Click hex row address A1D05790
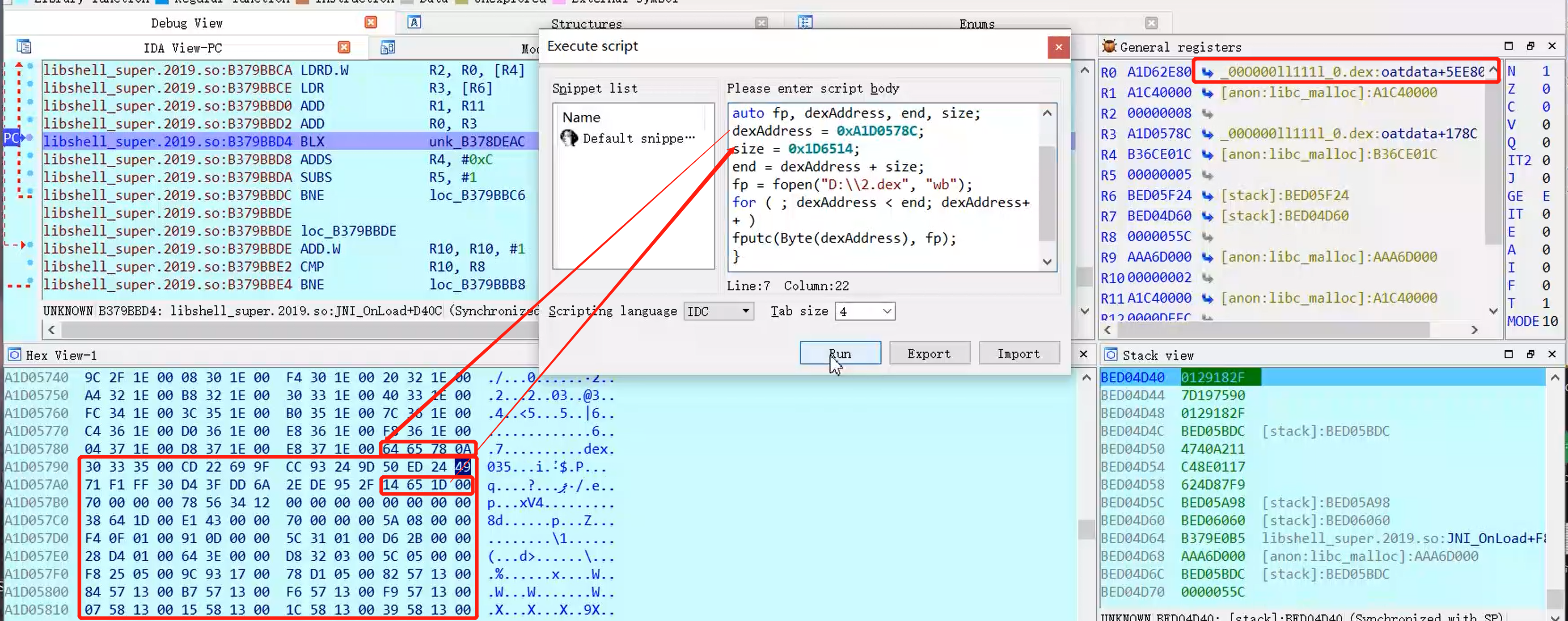The image size is (1568, 621). click(x=37, y=467)
